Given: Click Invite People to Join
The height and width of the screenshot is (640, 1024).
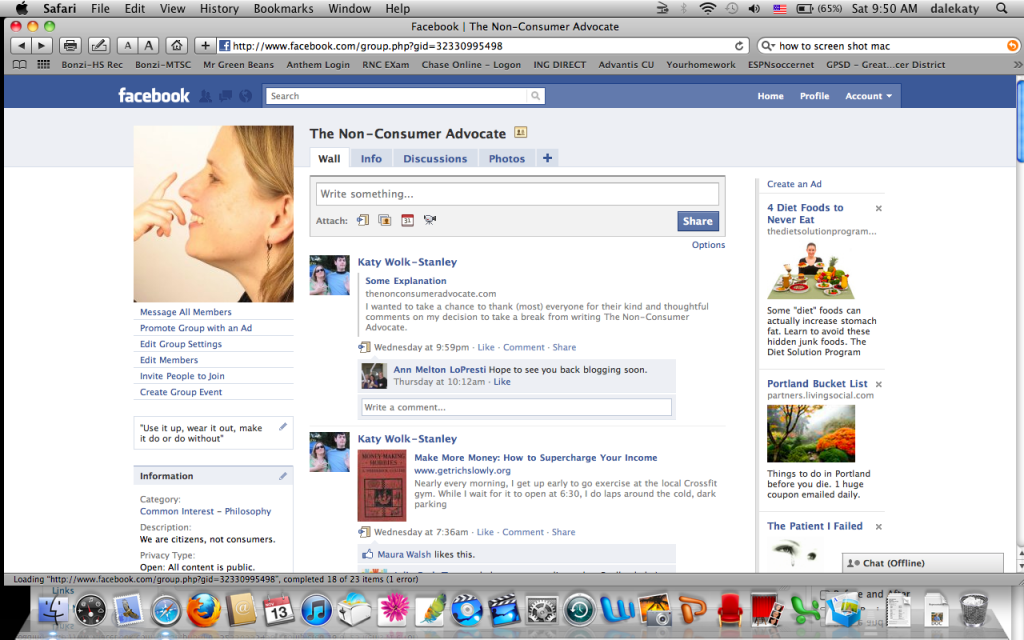Looking at the screenshot, I should pos(182,376).
